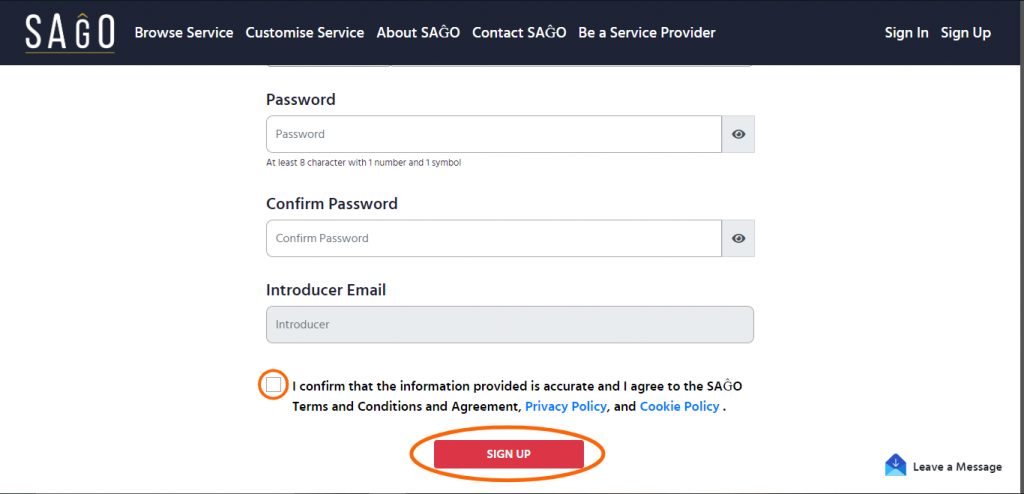Viewport: 1024px width, 494px height.
Task: Open the Privacy Policy link
Action: pyautogui.click(x=566, y=407)
